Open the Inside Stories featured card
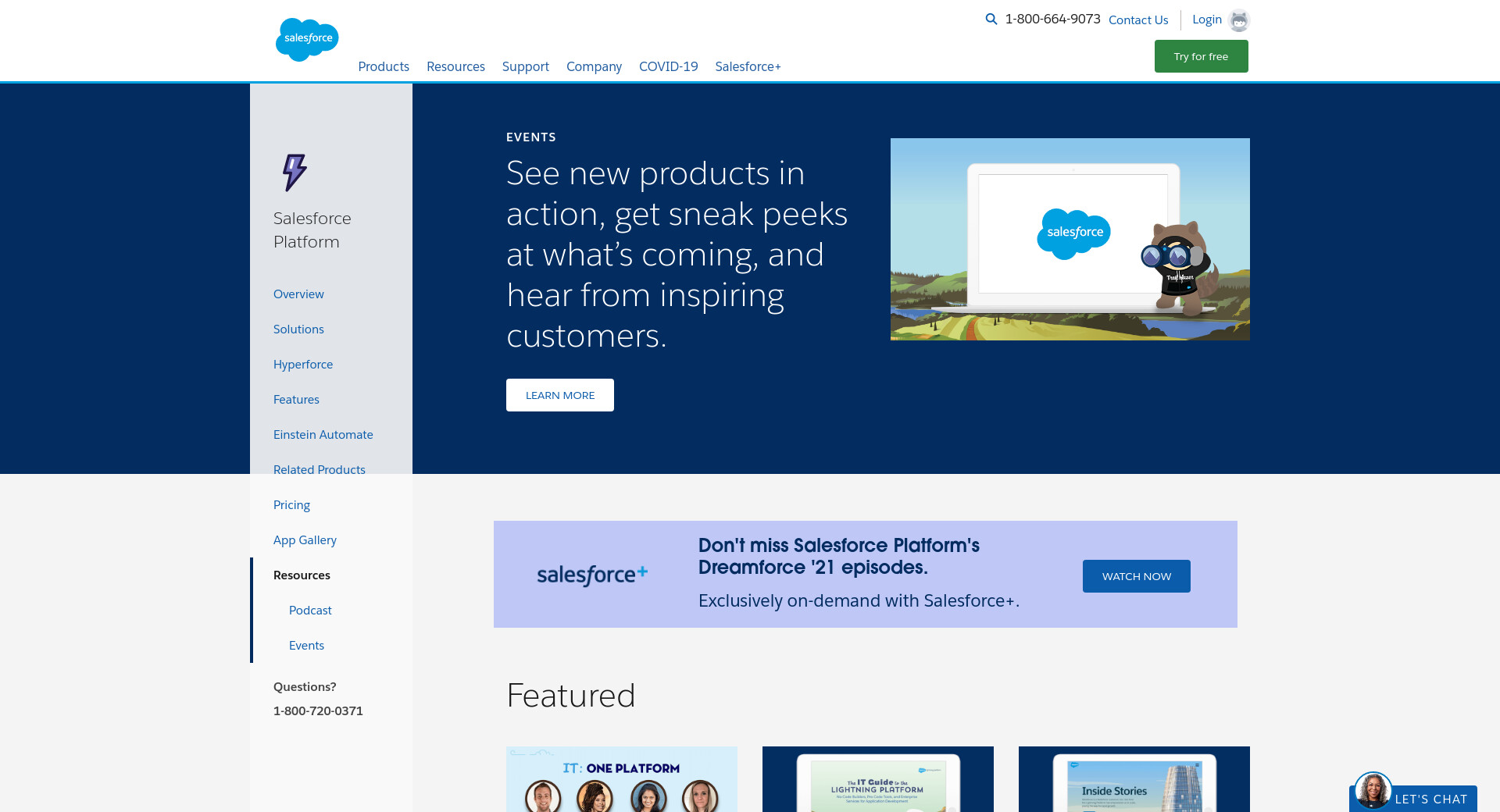The width and height of the screenshot is (1500, 812). click(1134, 779)
